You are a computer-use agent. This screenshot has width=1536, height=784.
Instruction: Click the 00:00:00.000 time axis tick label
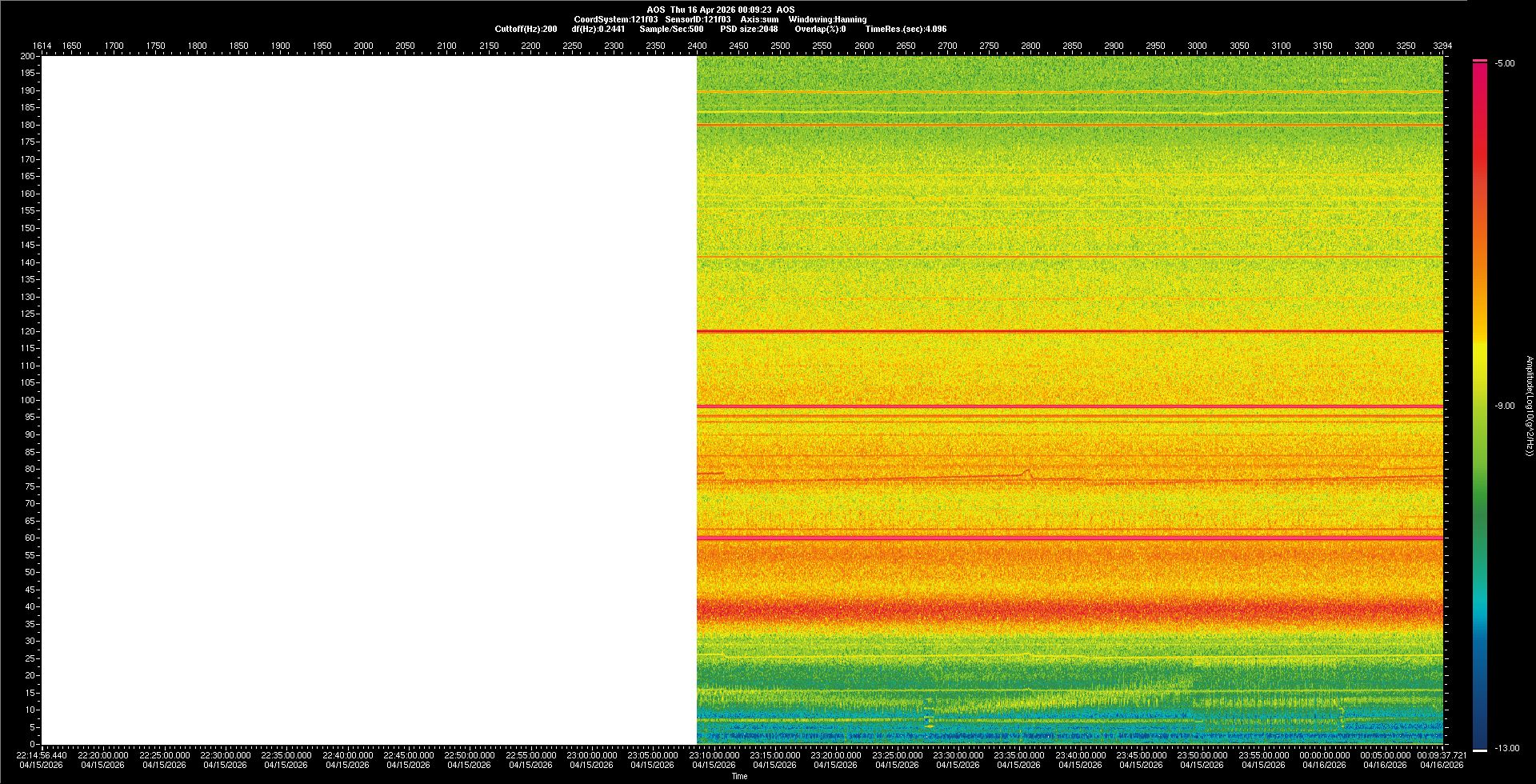point(1324,755)
